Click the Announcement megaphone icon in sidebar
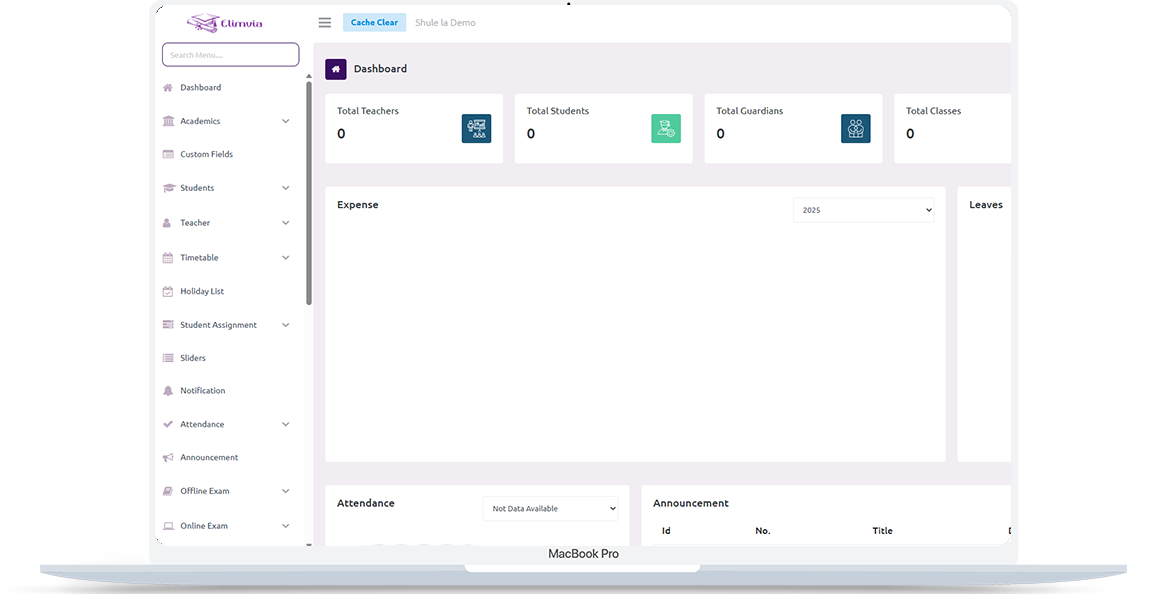This screenshot has height=594, width=1175. (168, 458)
